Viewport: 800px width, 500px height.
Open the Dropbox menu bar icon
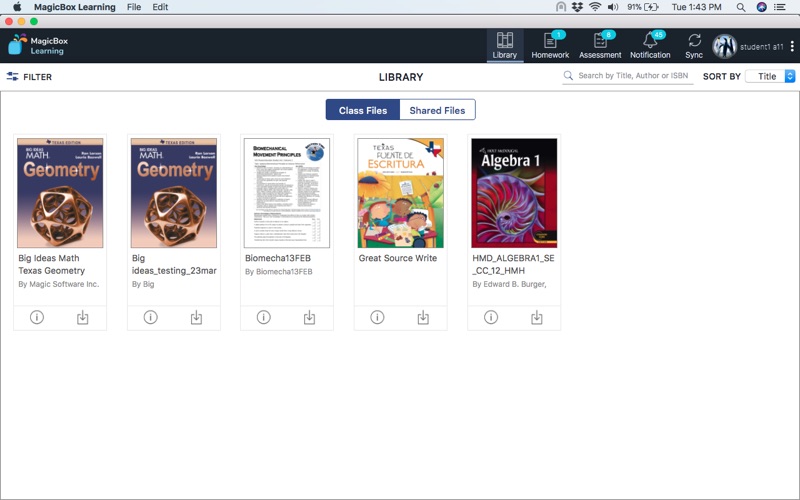click(577, 7)
